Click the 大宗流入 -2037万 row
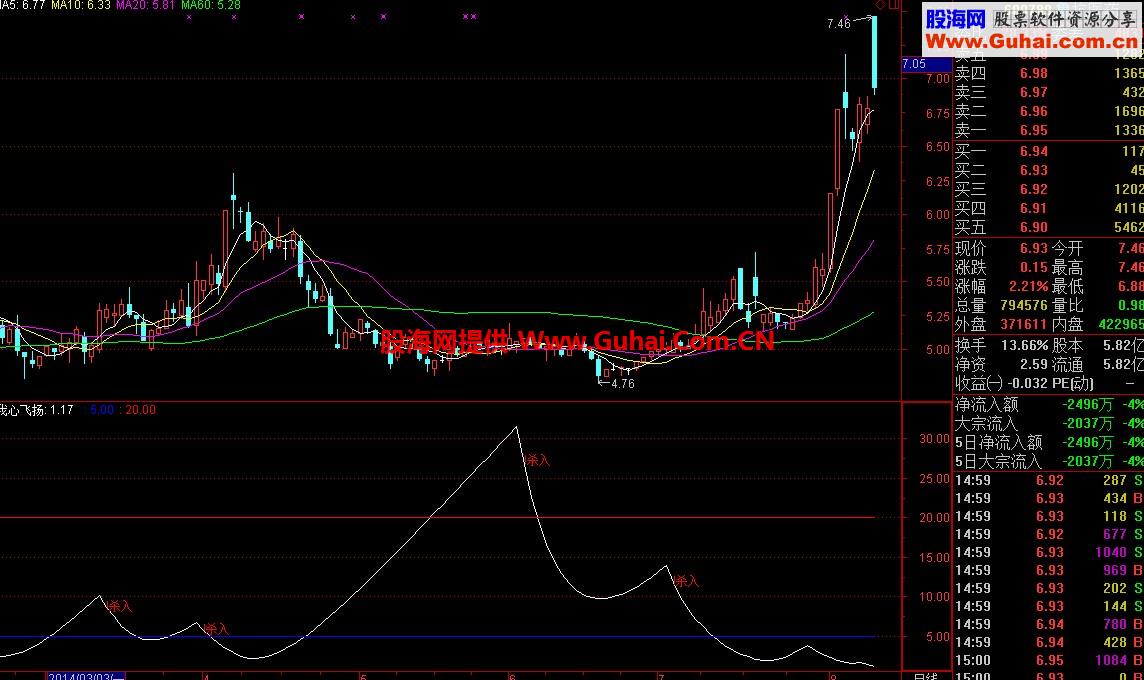Viewport: 1144px width, 680px height. tap(1049, 423)
